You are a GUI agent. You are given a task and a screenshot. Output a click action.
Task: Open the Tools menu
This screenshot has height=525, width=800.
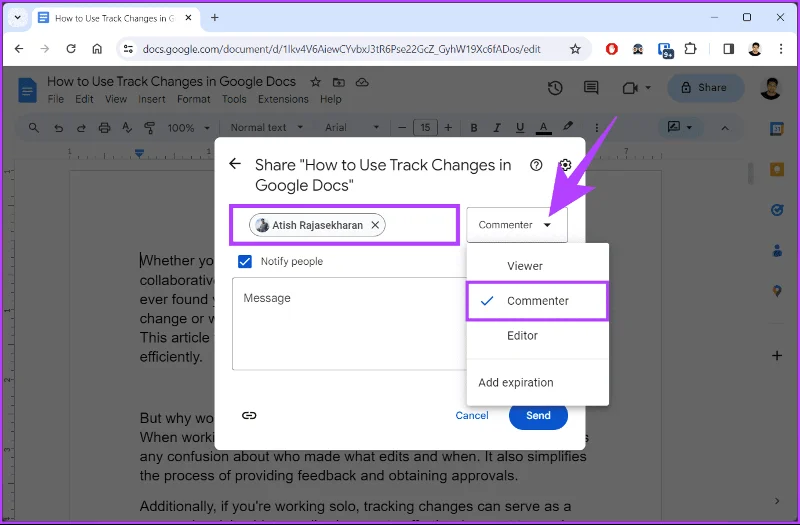click(234, 99)
